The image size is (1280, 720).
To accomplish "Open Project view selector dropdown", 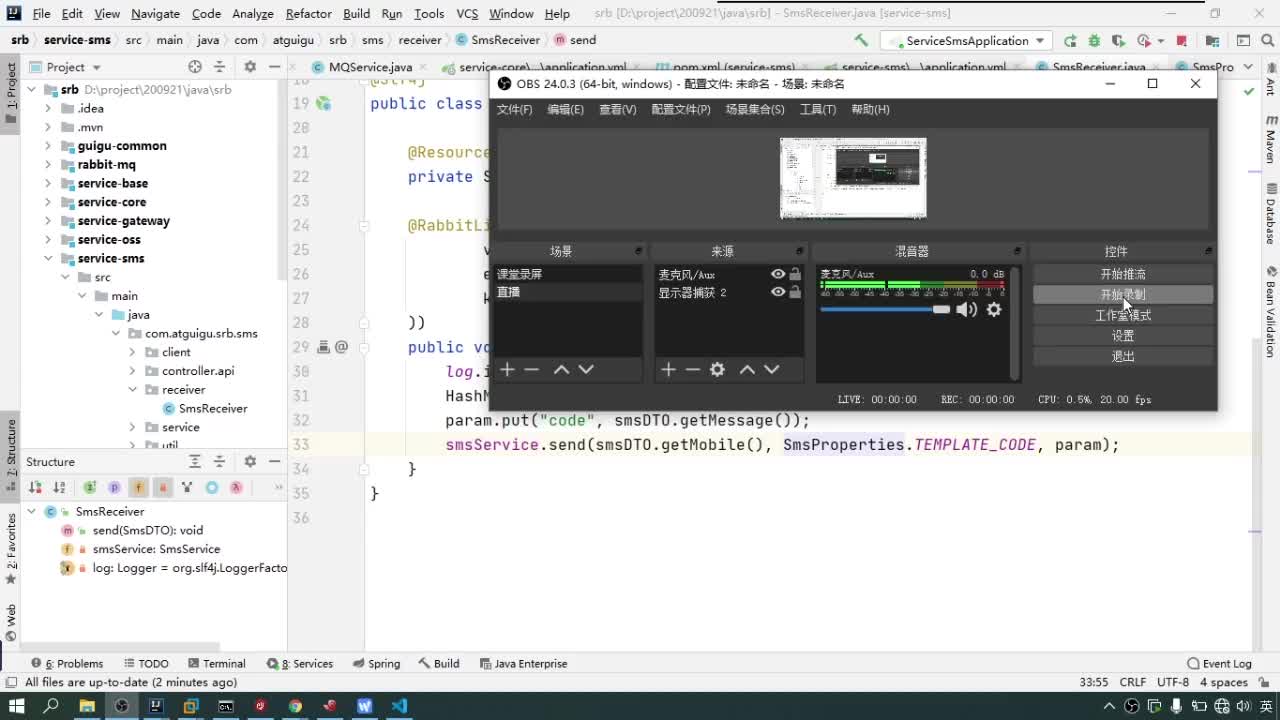I will (x=66, y=67).
